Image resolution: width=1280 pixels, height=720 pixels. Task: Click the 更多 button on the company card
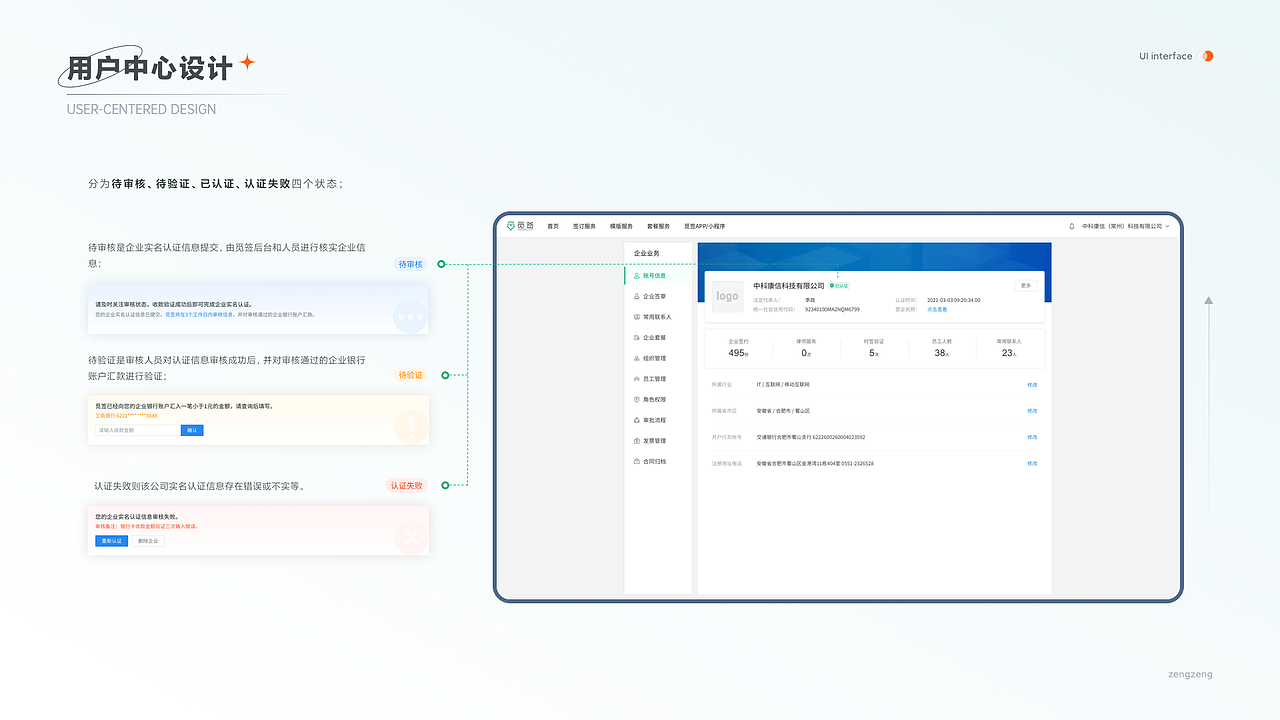(x=1025, y=285)
